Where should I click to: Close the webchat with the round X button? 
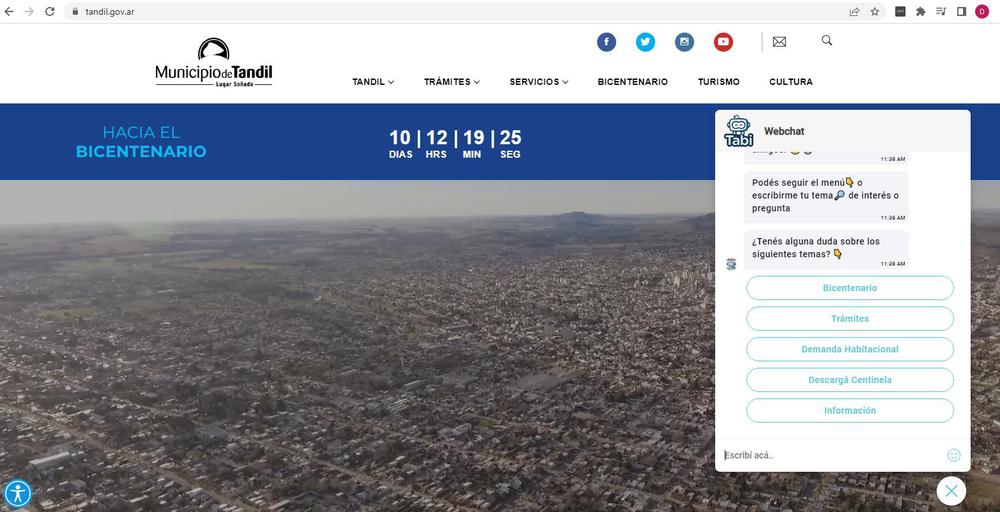point(951,490)
